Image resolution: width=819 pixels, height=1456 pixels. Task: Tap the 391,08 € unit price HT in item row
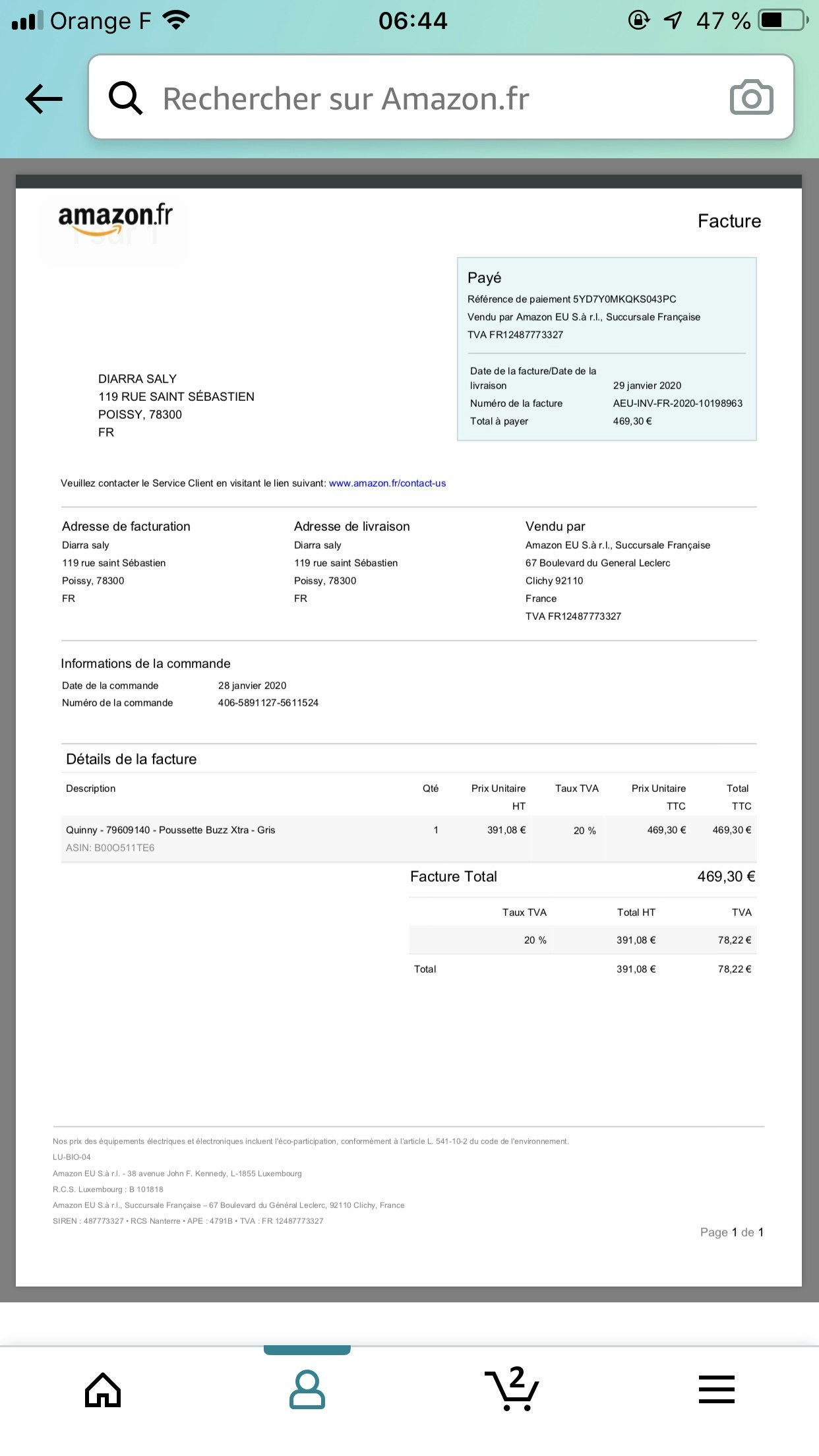coord(506,830)
